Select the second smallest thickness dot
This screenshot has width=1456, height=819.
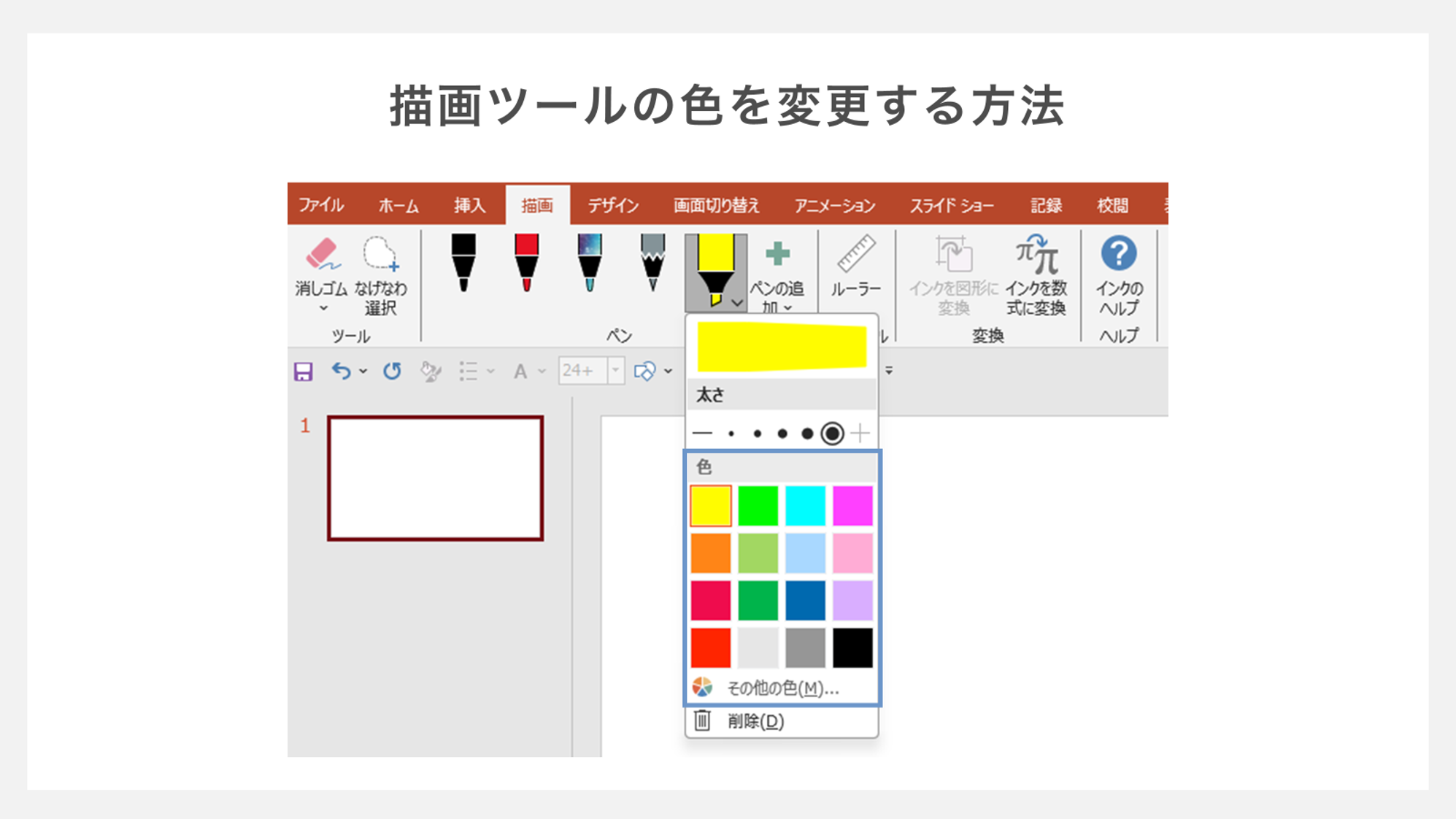point(758,434)
